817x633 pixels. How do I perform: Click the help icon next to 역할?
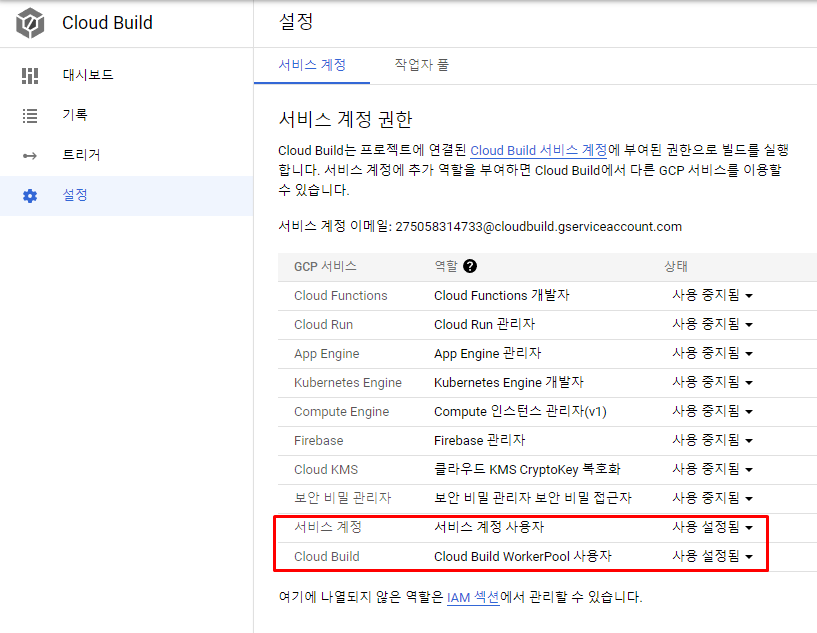469,266
